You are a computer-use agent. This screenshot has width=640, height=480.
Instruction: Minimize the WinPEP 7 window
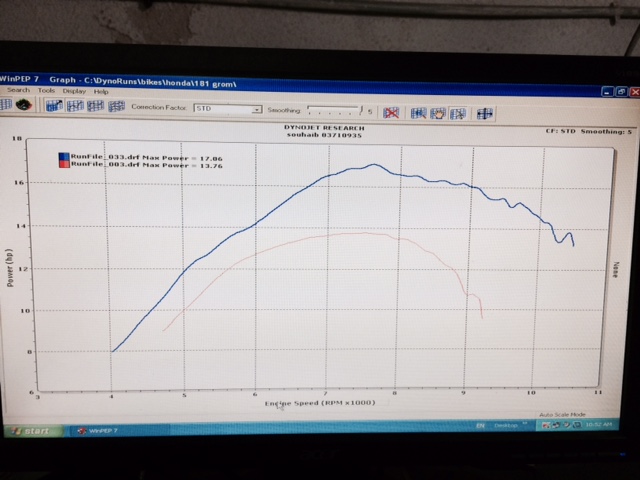tap(608, 92)
